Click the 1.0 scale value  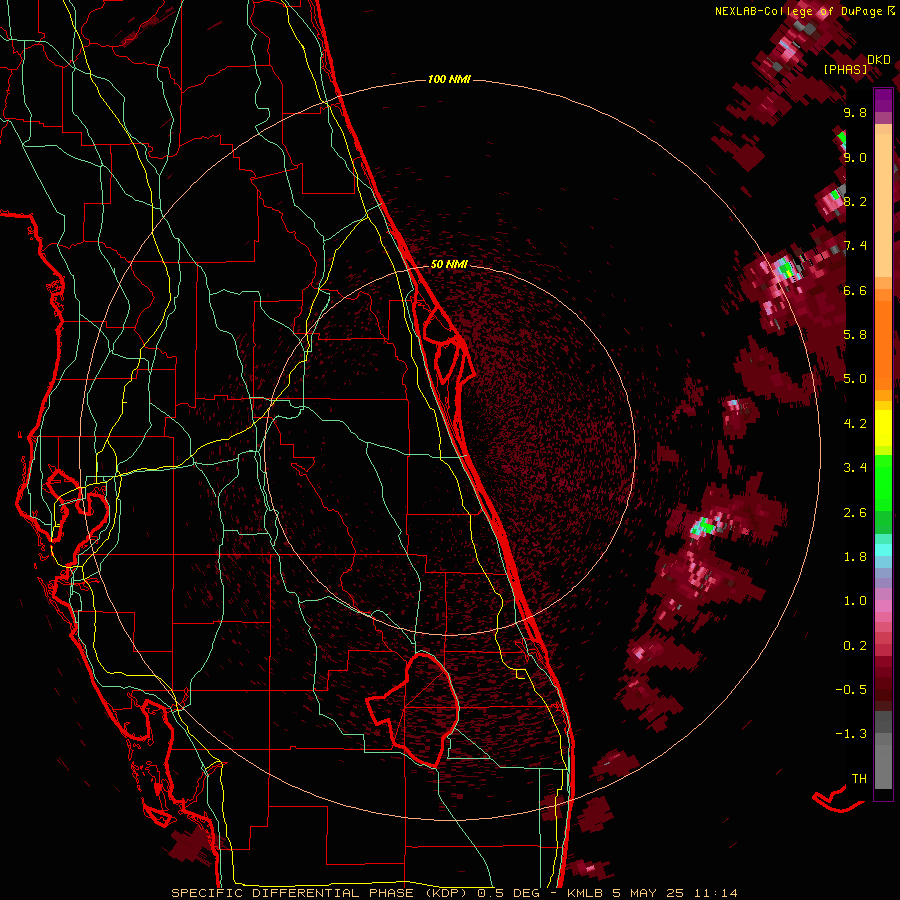(x=855, y=601)
